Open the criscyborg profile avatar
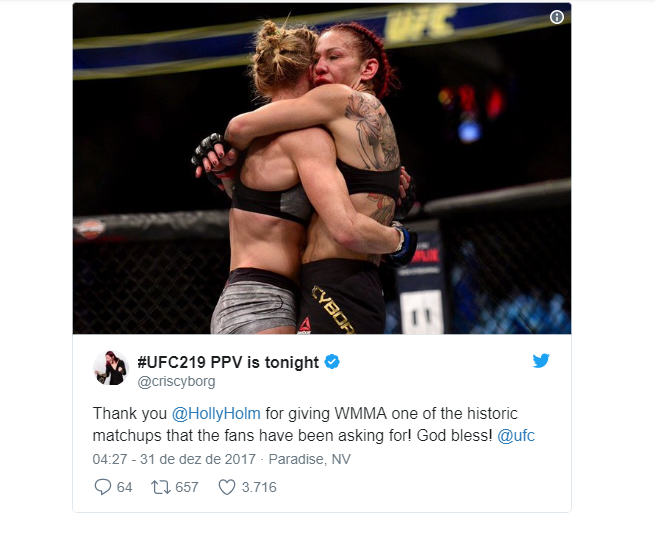 point(111,368)
